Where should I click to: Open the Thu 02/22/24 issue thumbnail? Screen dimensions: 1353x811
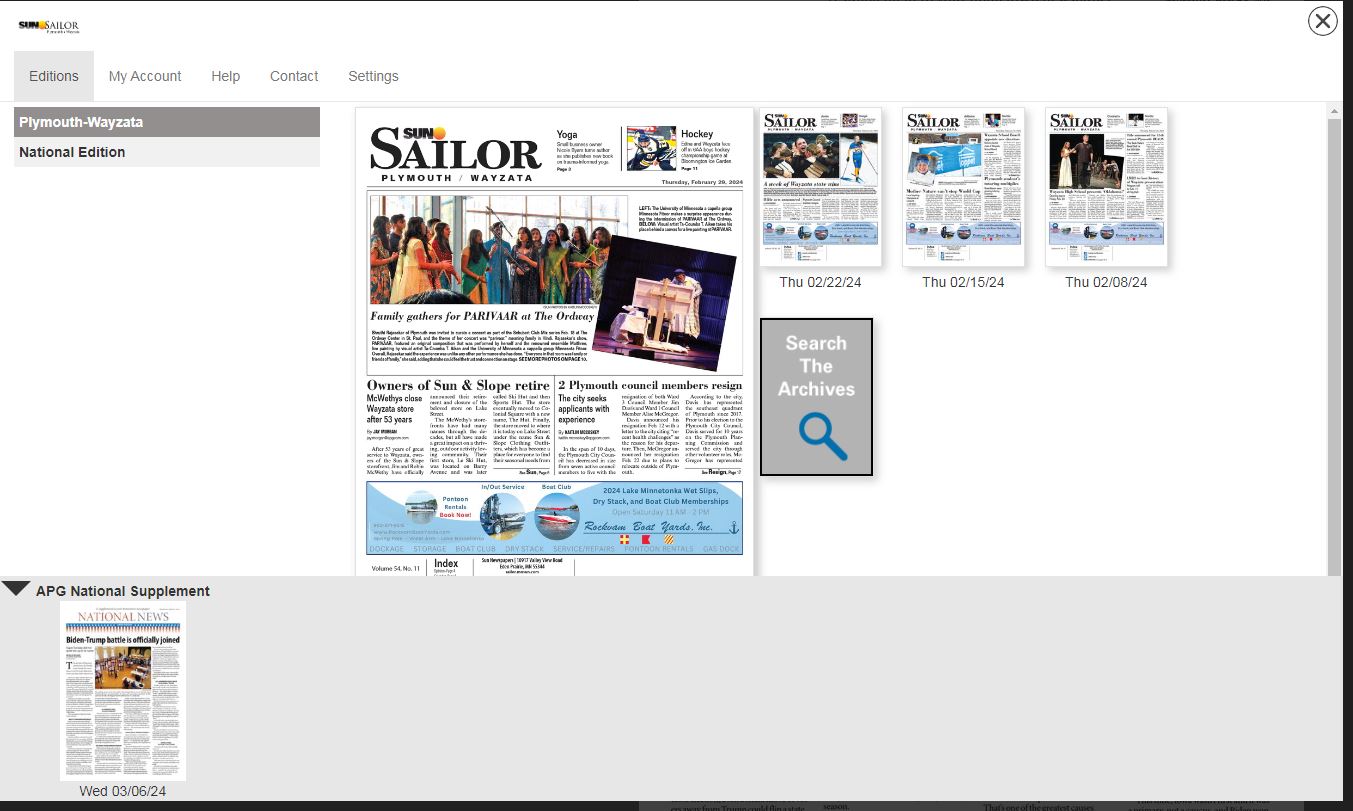[x=820, y=187]
